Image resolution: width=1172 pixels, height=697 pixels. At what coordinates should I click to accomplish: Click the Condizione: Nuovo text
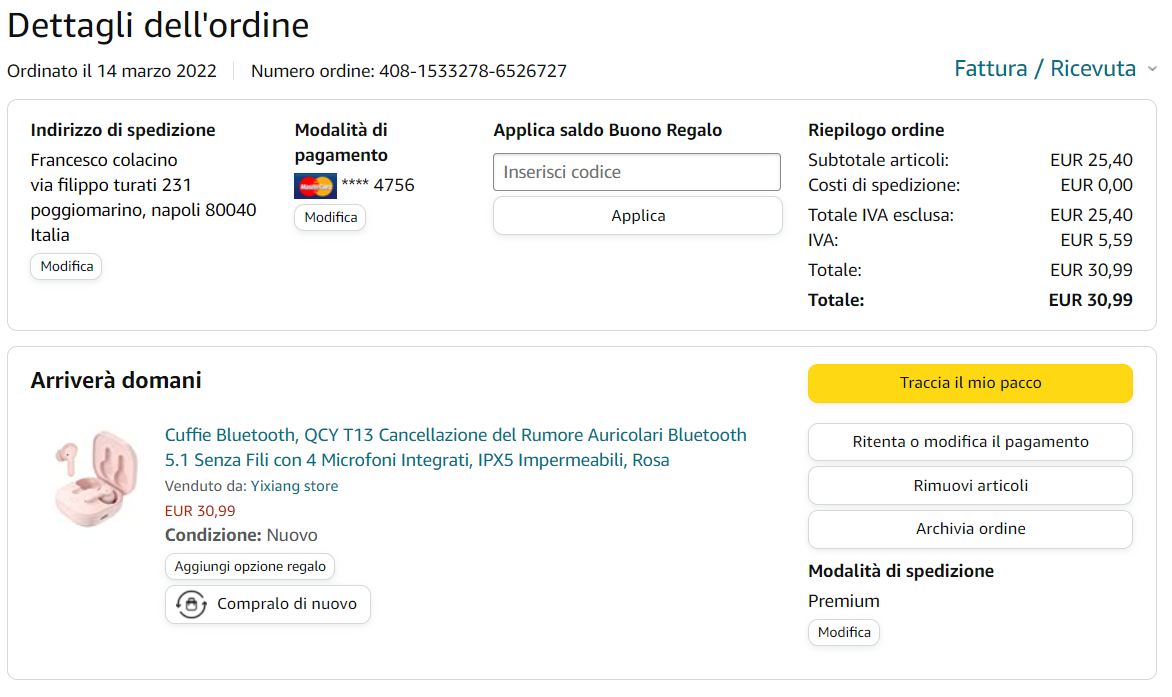(x=241, y=536)
